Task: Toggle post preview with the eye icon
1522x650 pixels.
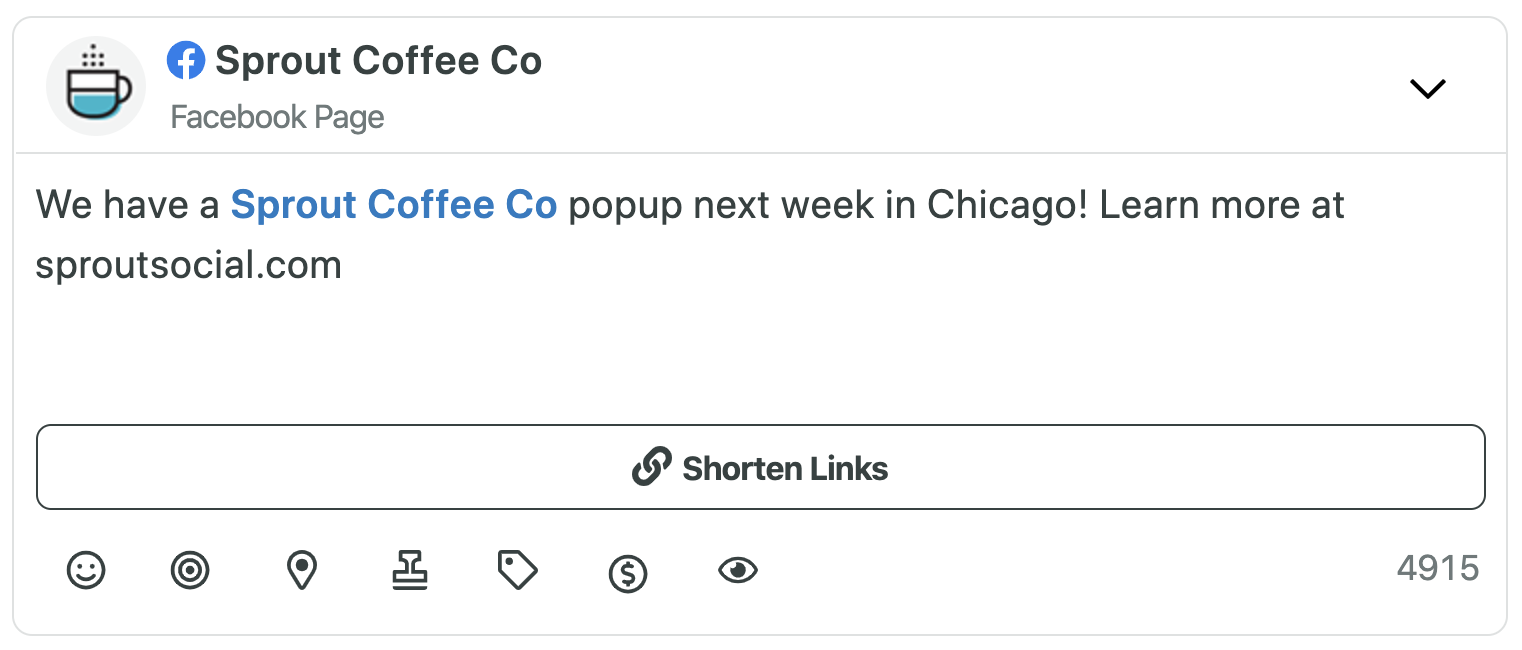Action: 738,571
